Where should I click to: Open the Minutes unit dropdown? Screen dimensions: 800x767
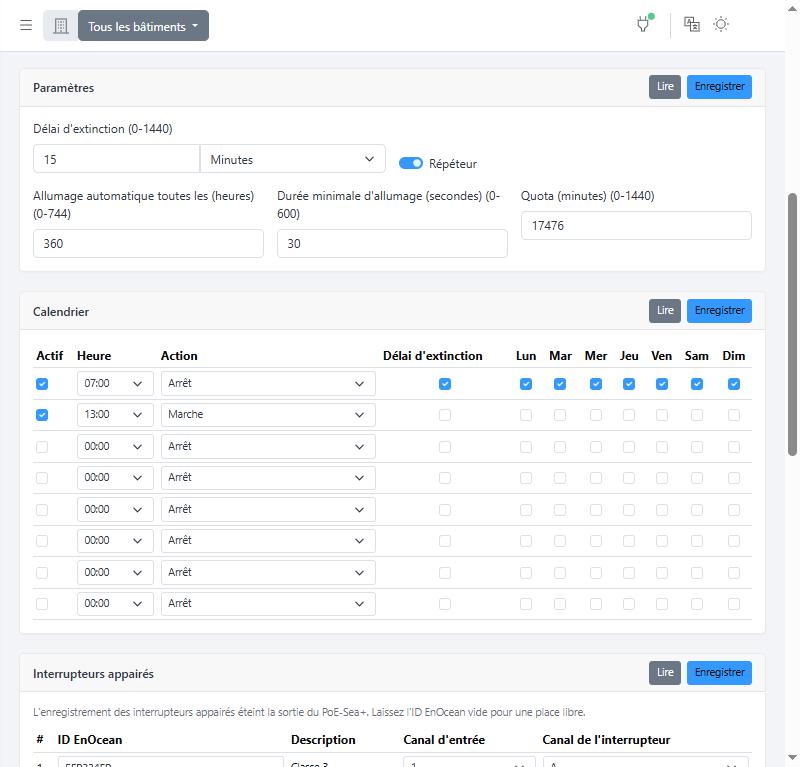(x=292, y=159)
